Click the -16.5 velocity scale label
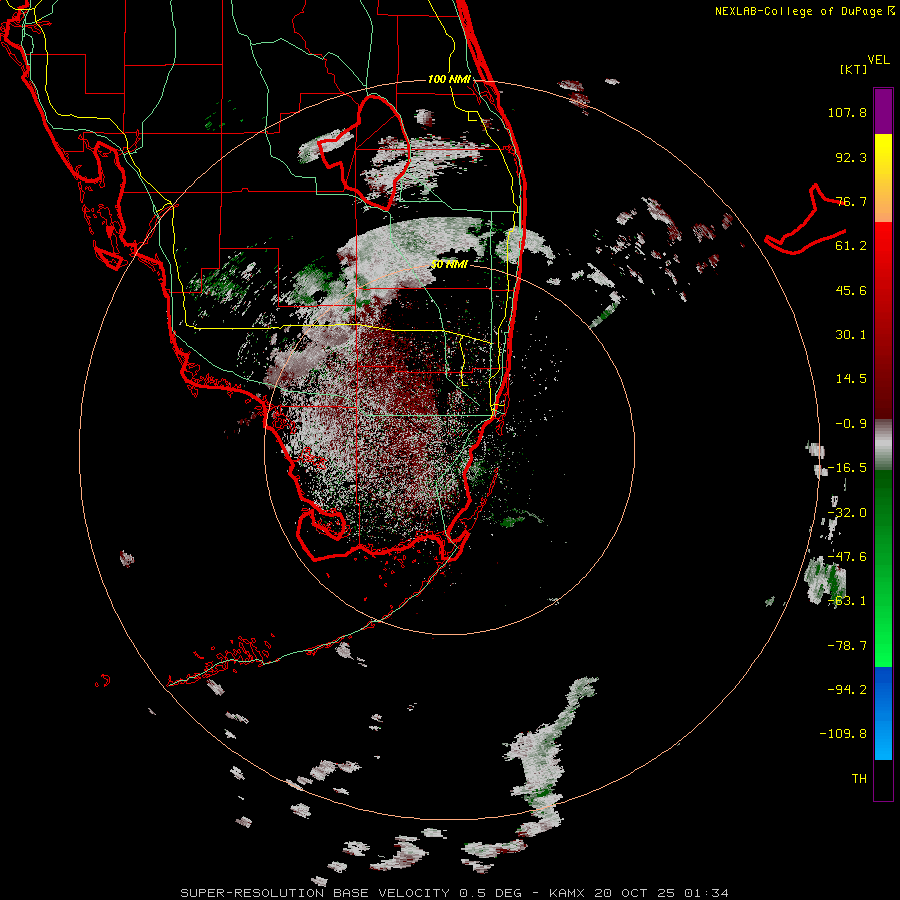 pyautogui.click(x=847, y=468)
